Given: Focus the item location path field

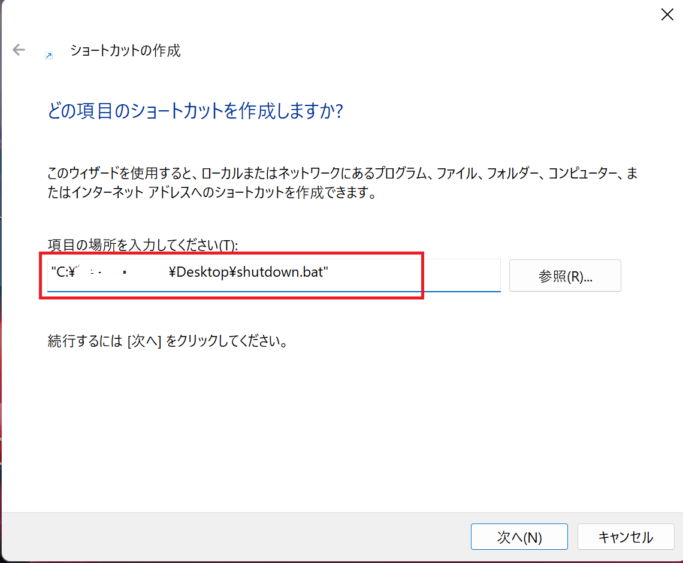Looking at the screenshot, I should coord(274,275).
